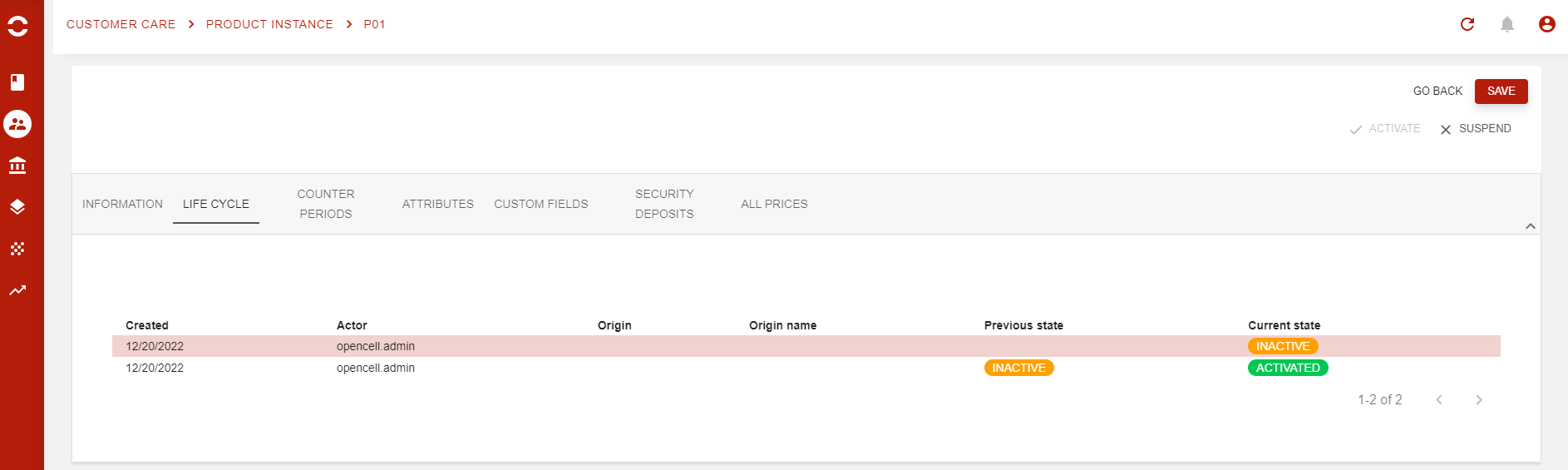Go to next page of results

click(x=1479, y=400)
